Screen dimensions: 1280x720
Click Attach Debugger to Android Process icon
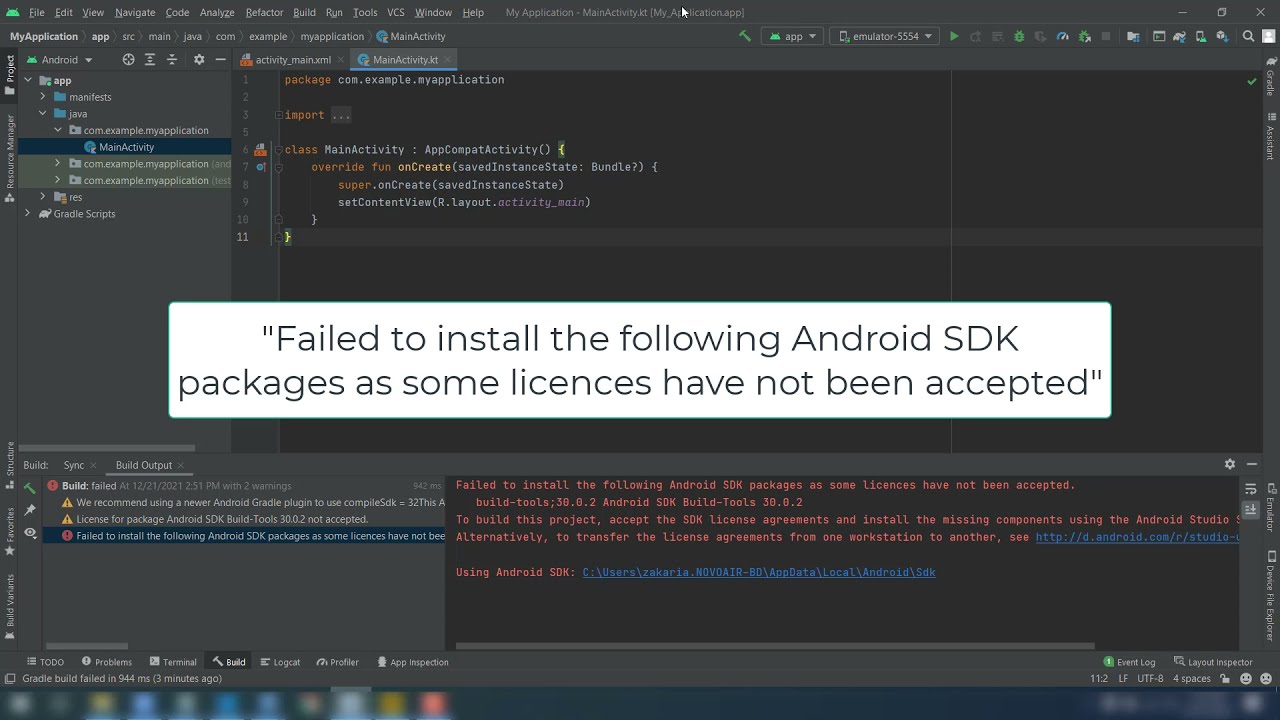1084,36
